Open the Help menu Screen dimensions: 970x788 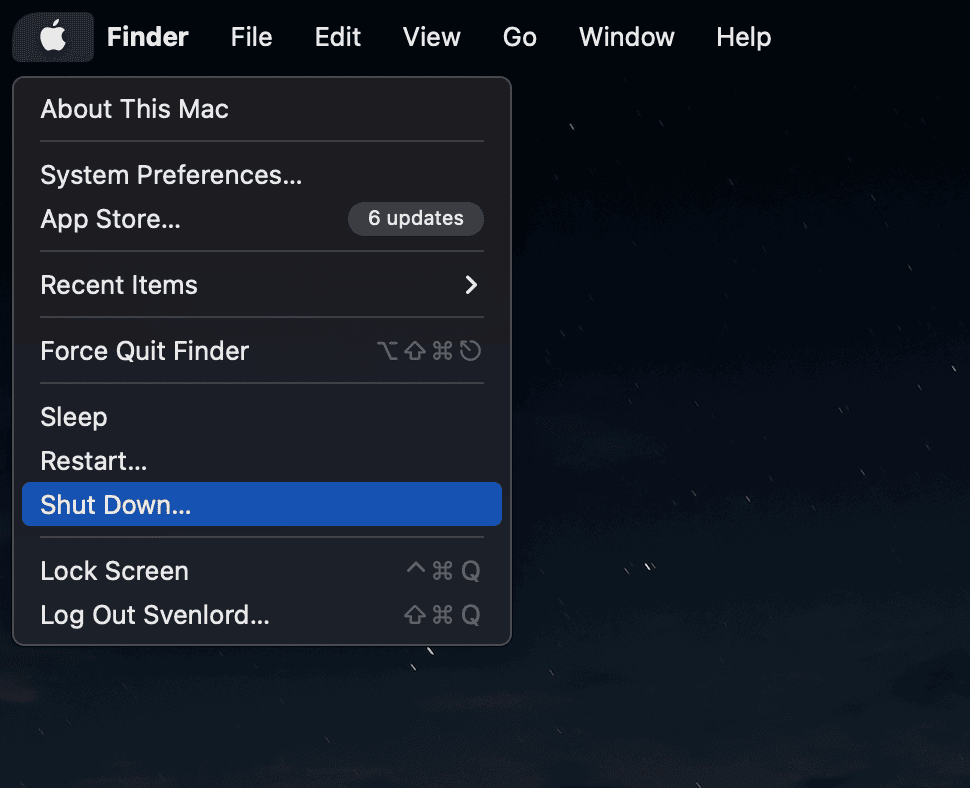click(743, 37)
